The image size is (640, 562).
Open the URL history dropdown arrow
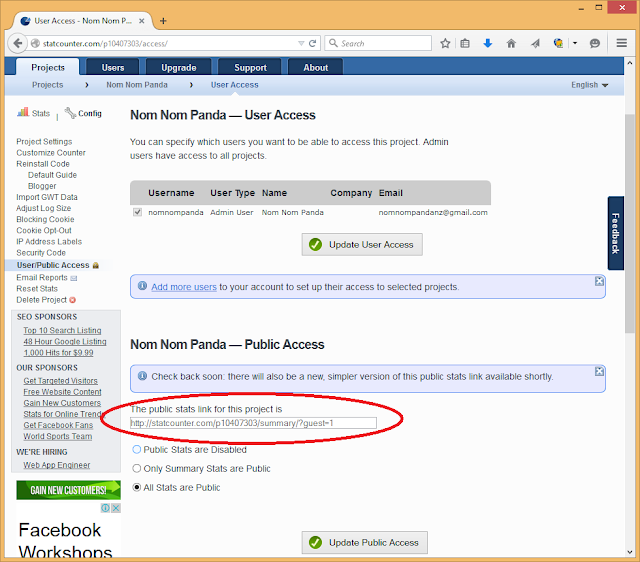pos(301,43)
